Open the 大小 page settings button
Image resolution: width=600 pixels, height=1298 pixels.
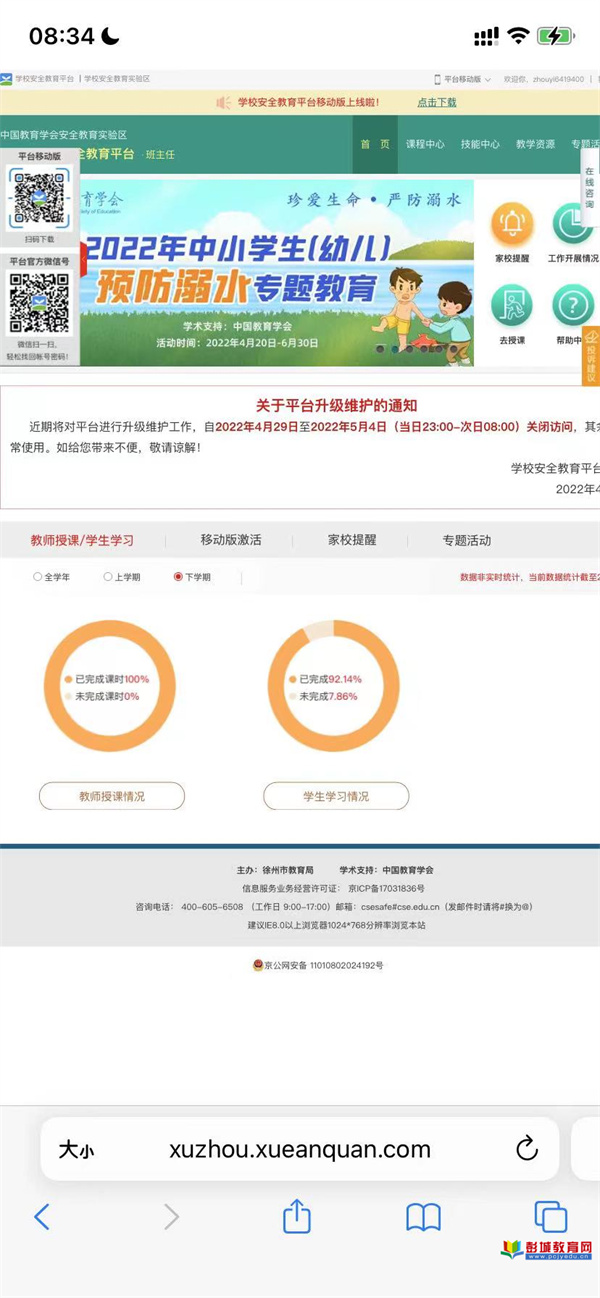pyautogui.click(x=76, y=1150)
